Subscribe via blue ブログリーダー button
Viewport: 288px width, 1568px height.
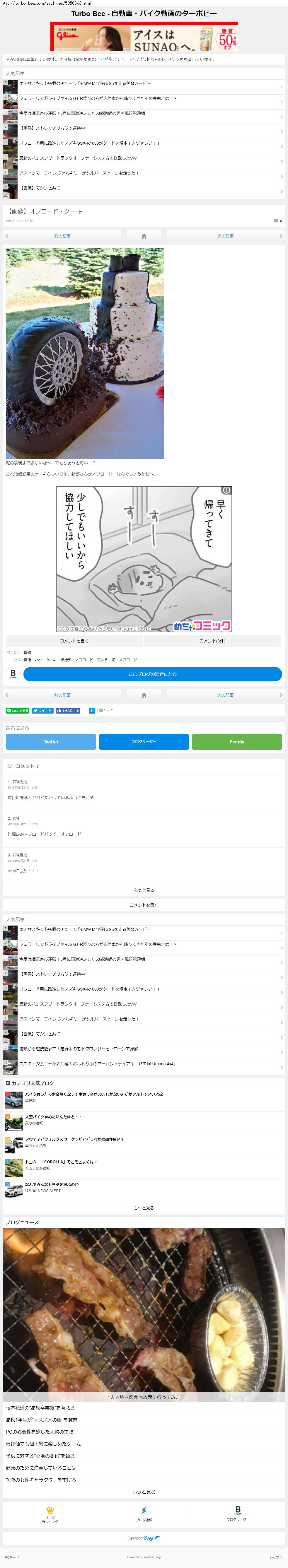(x=144, y=741)
